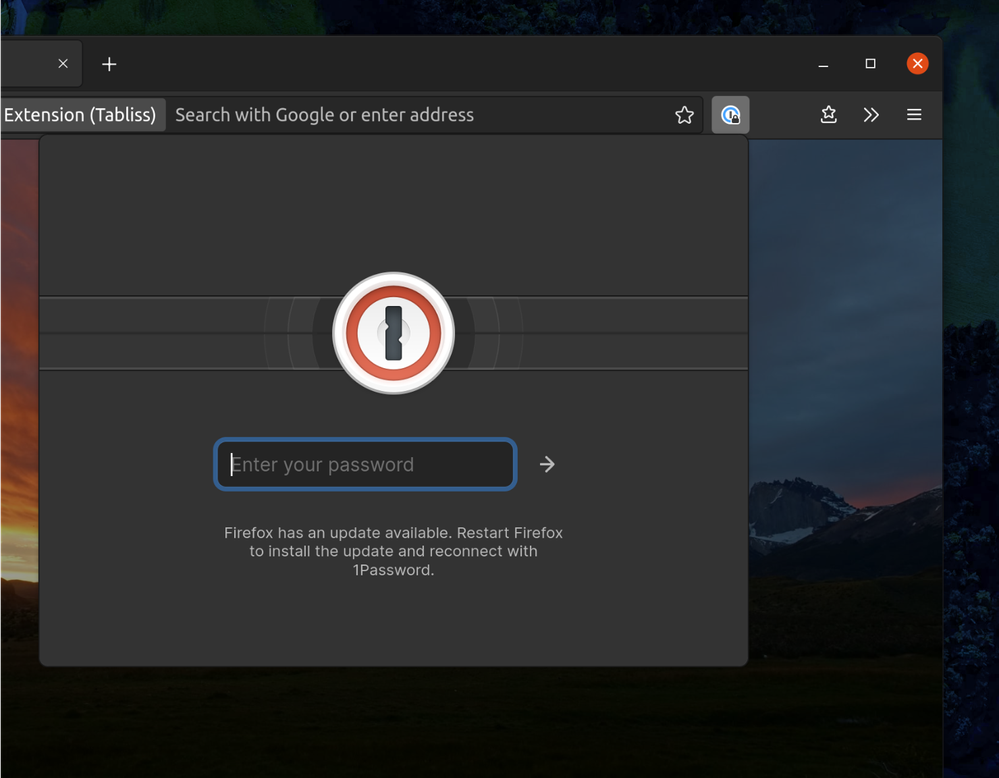Minimize the Firefox window
The width and height of the screenshot is (999, 778).
click(823, 64)
